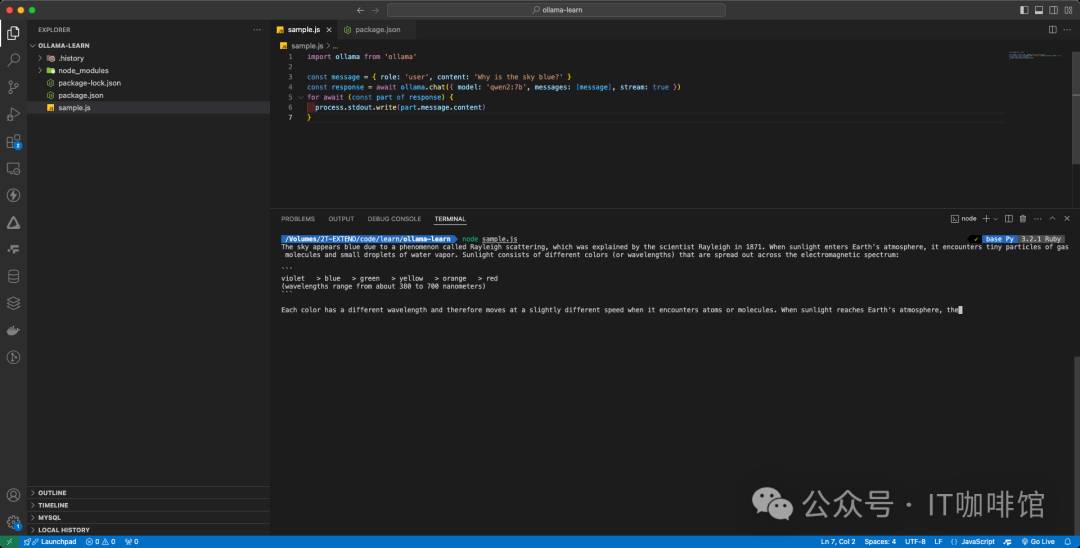Open the OUTPUT panel tab
Screen dimensions: 1080x548
(x=341, y=219)
